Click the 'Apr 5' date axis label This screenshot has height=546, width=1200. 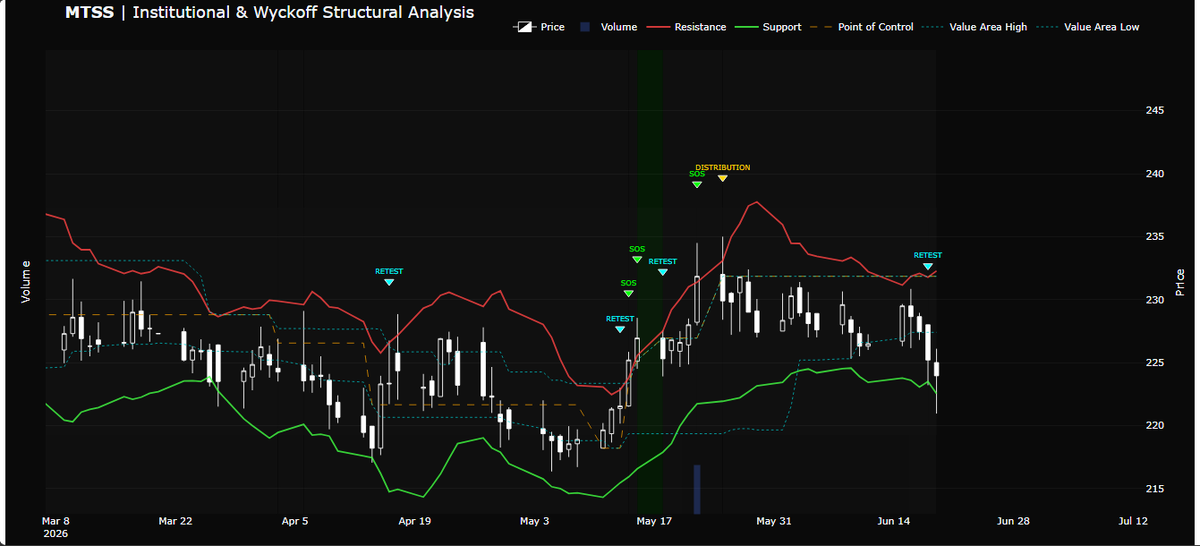coord(296,521)
